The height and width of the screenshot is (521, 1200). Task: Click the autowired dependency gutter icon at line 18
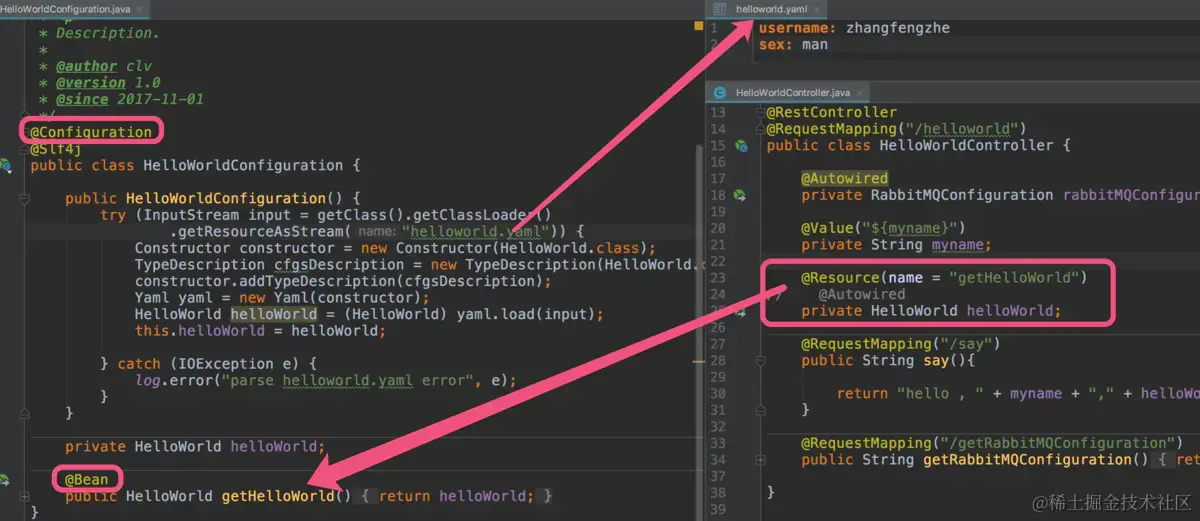coord(741,195)
